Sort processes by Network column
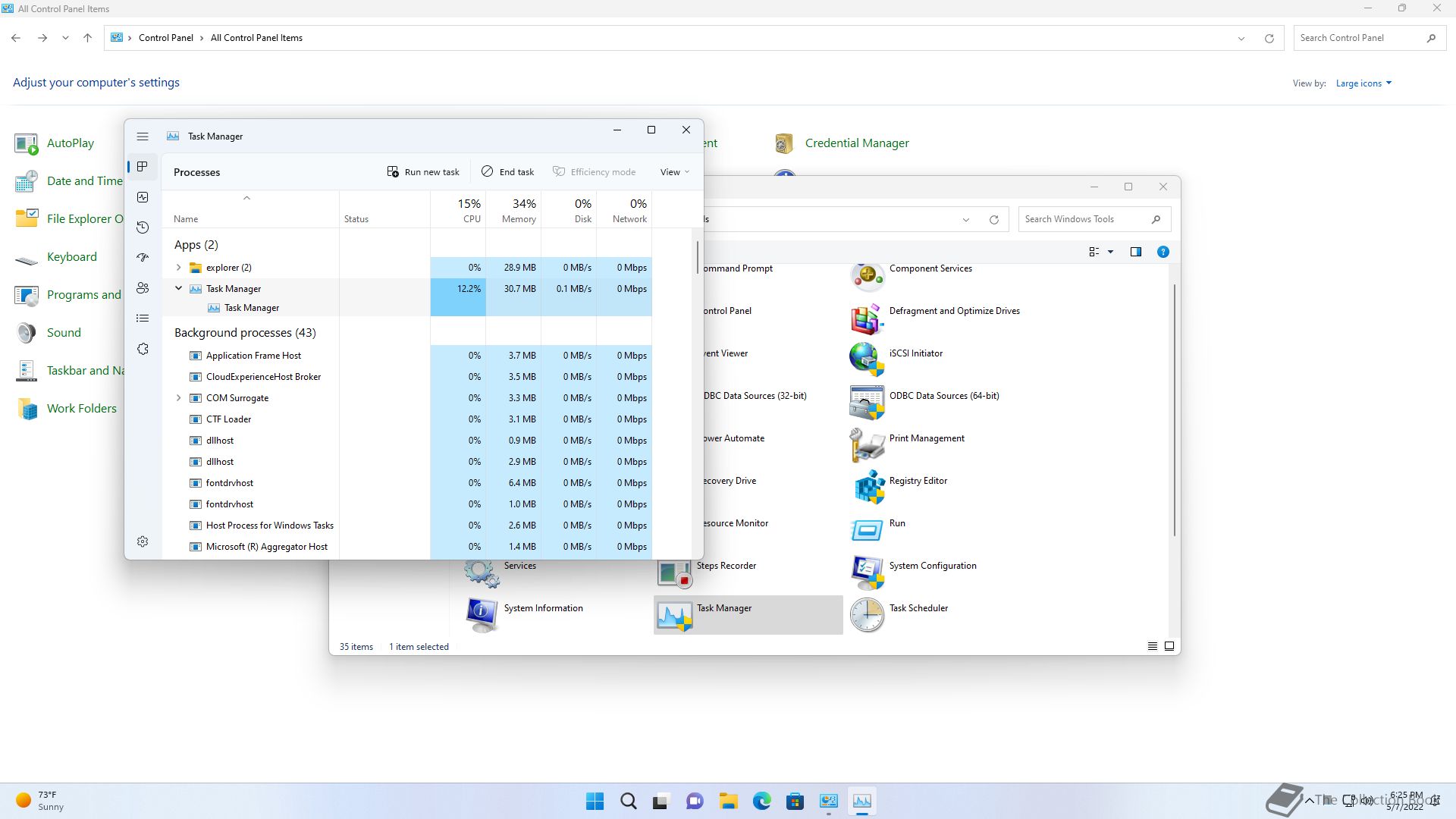This screenshot has width=1456, height=819. click(624, 210)
